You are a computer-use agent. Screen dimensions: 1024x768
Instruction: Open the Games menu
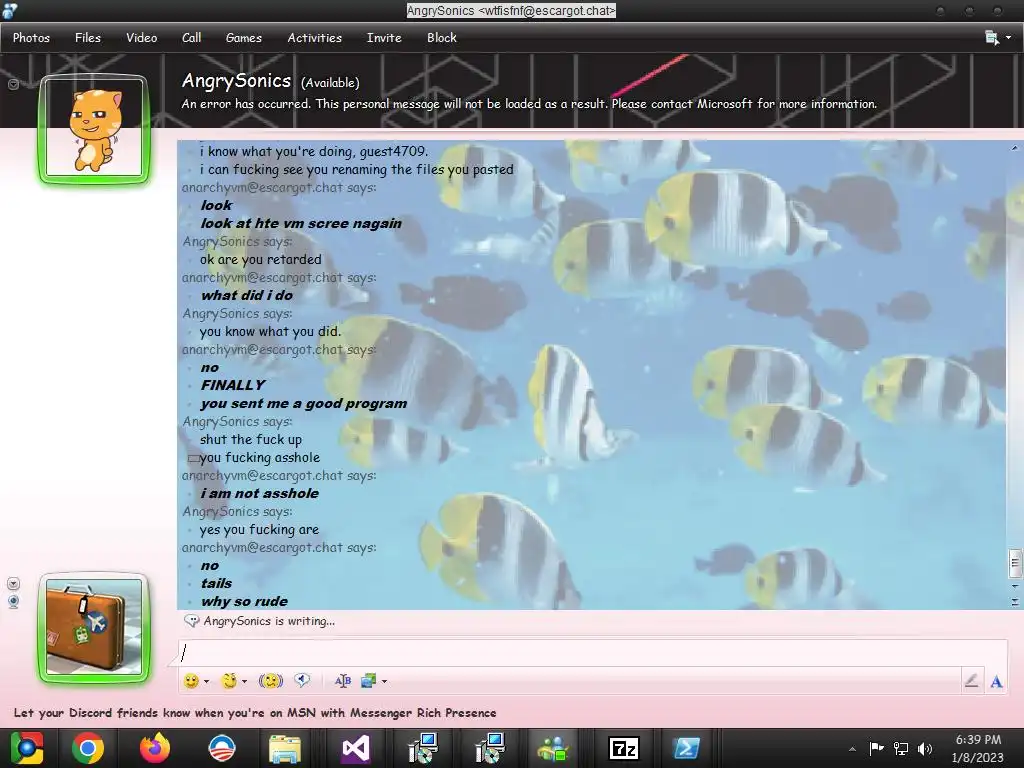(244, 38)
